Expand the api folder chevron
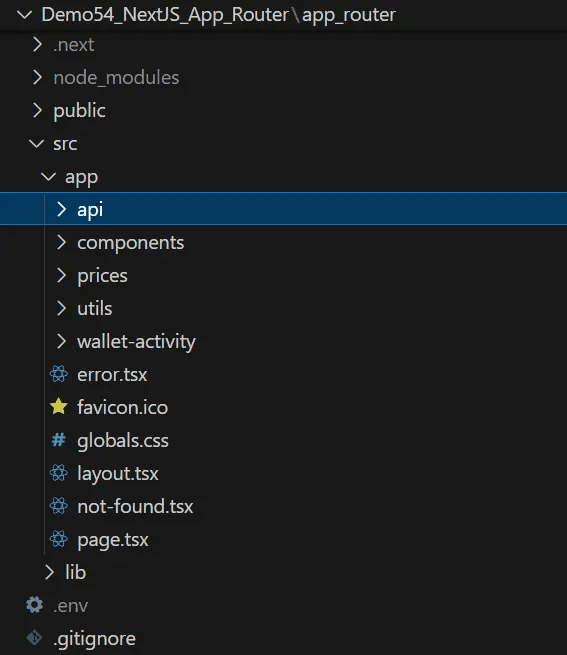 point(61,209)
